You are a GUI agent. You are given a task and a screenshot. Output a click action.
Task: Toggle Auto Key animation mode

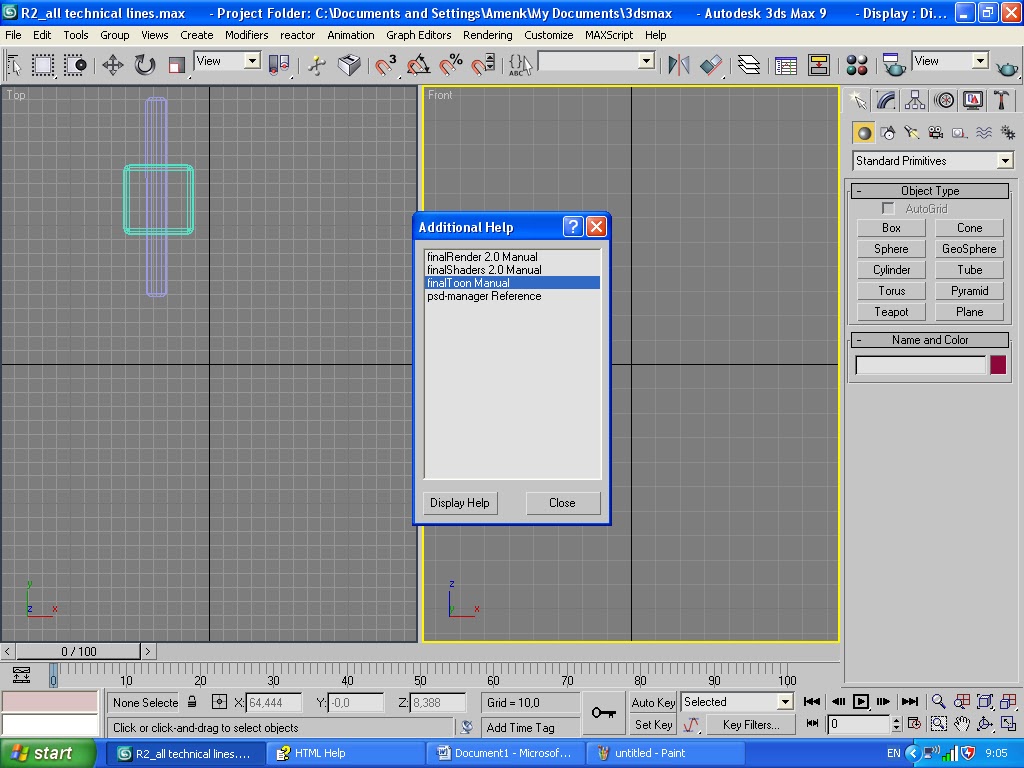[652, 702]
